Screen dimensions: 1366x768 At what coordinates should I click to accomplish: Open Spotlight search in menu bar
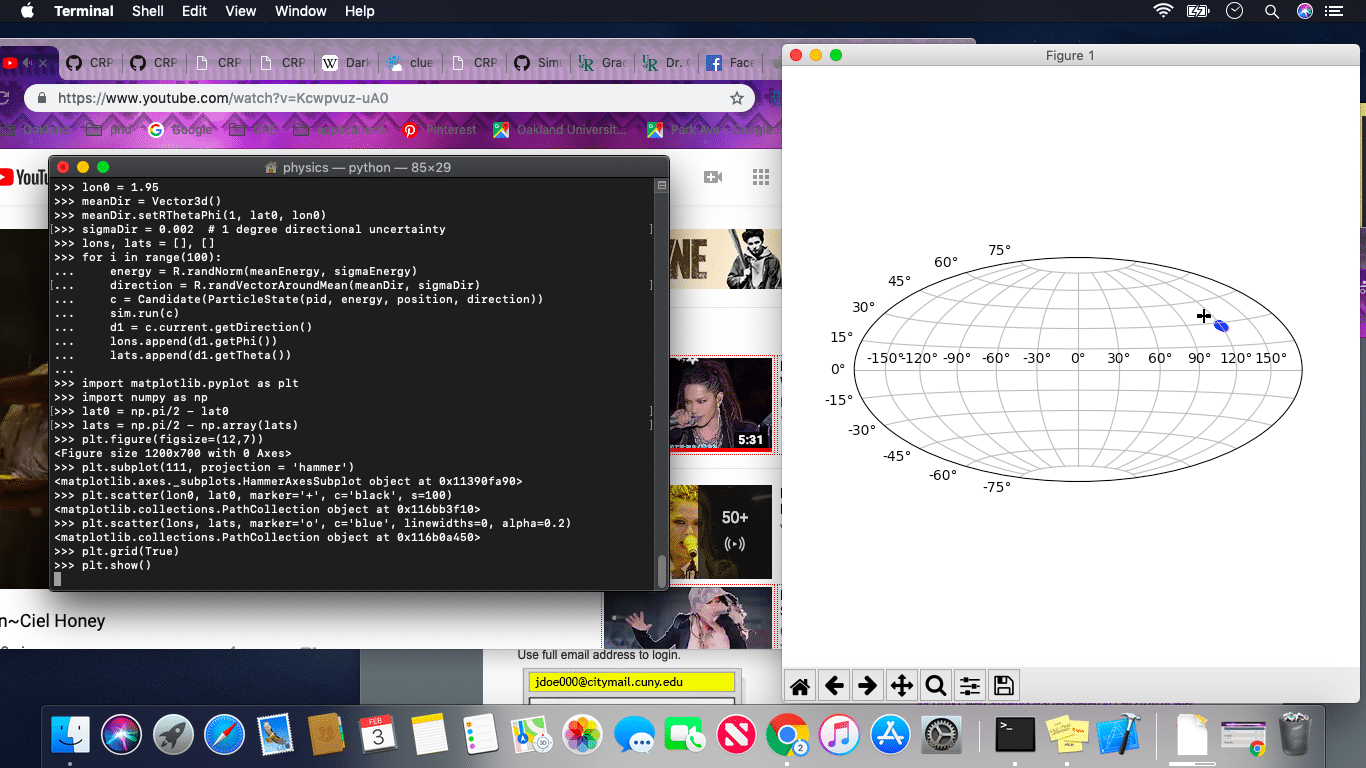(1272, 11)
